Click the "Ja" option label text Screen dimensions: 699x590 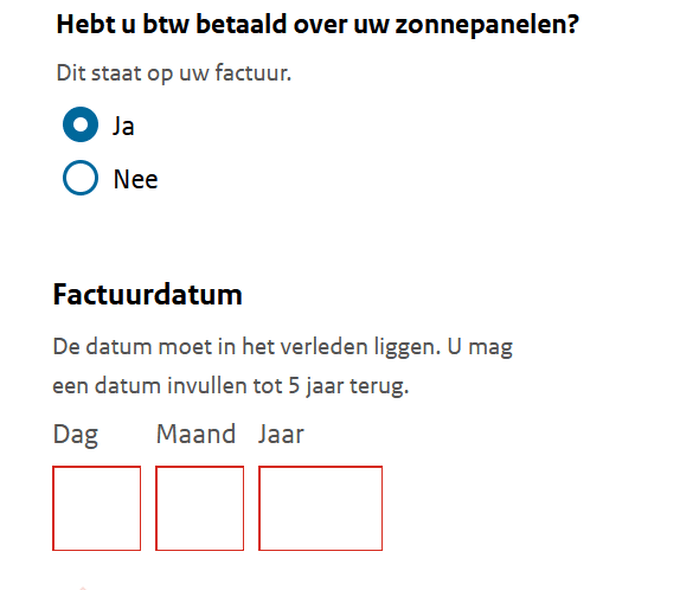124,127
